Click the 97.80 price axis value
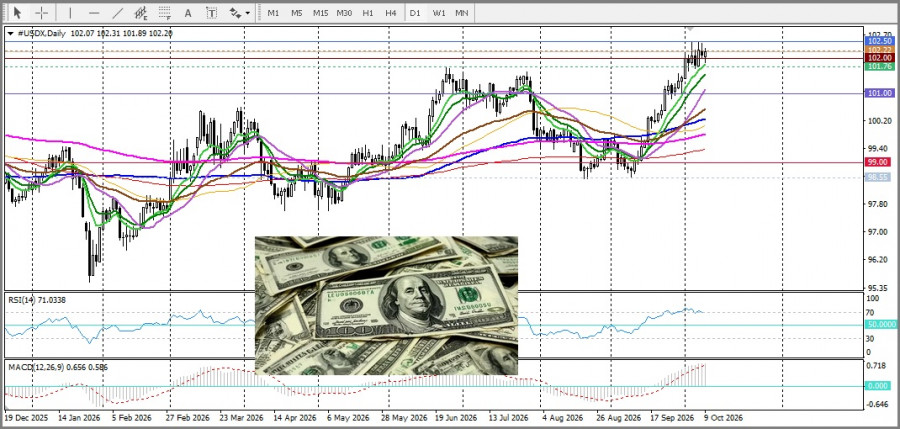This screenshot has width=900, height=429. coord(879,204)
